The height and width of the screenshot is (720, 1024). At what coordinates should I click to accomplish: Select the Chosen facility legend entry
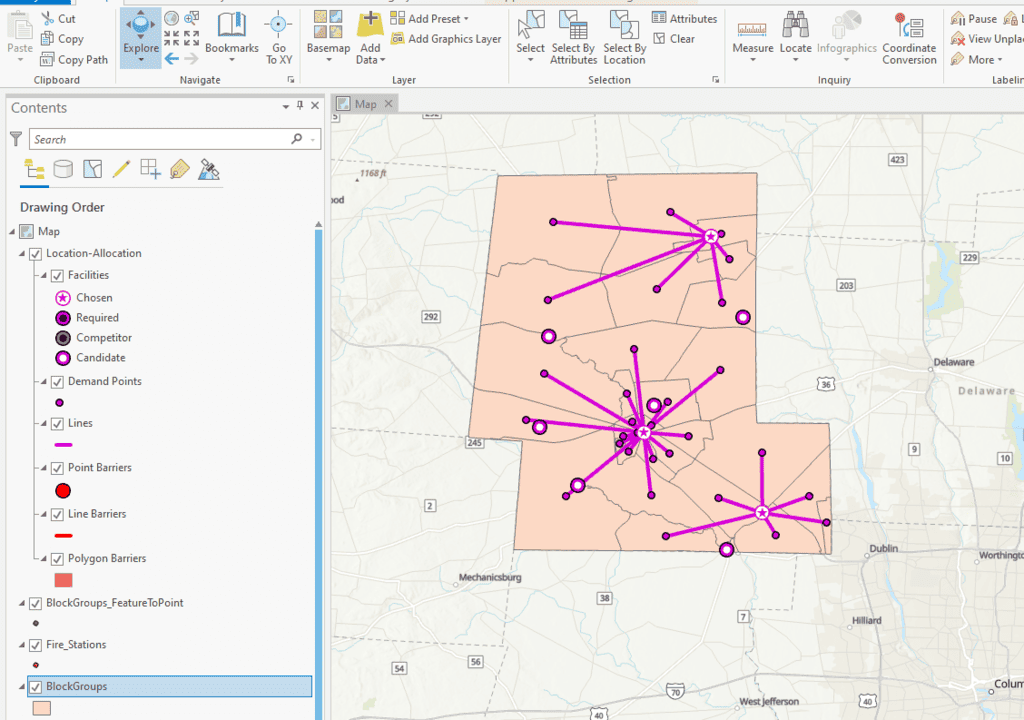pyautogui.click(x=84, y=298)
